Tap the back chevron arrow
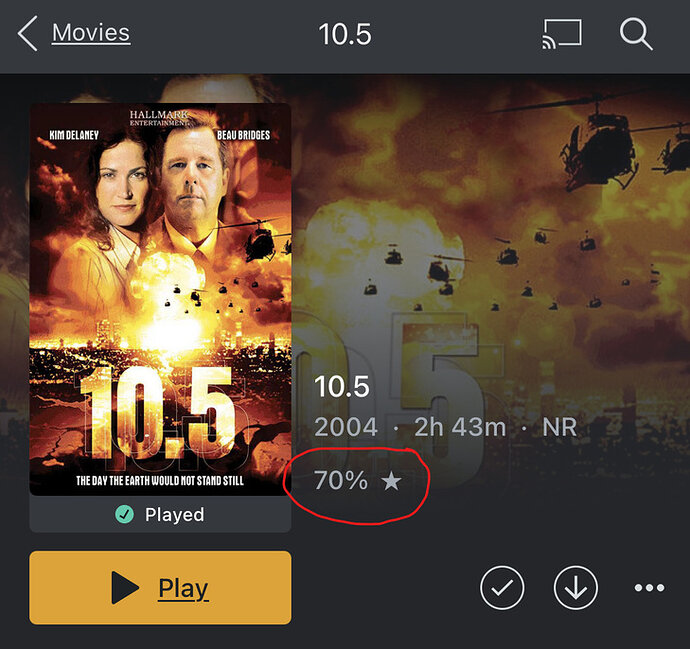The height and width of the screenshot is (649, 690). pyautogui.click(x=27, y=34)
